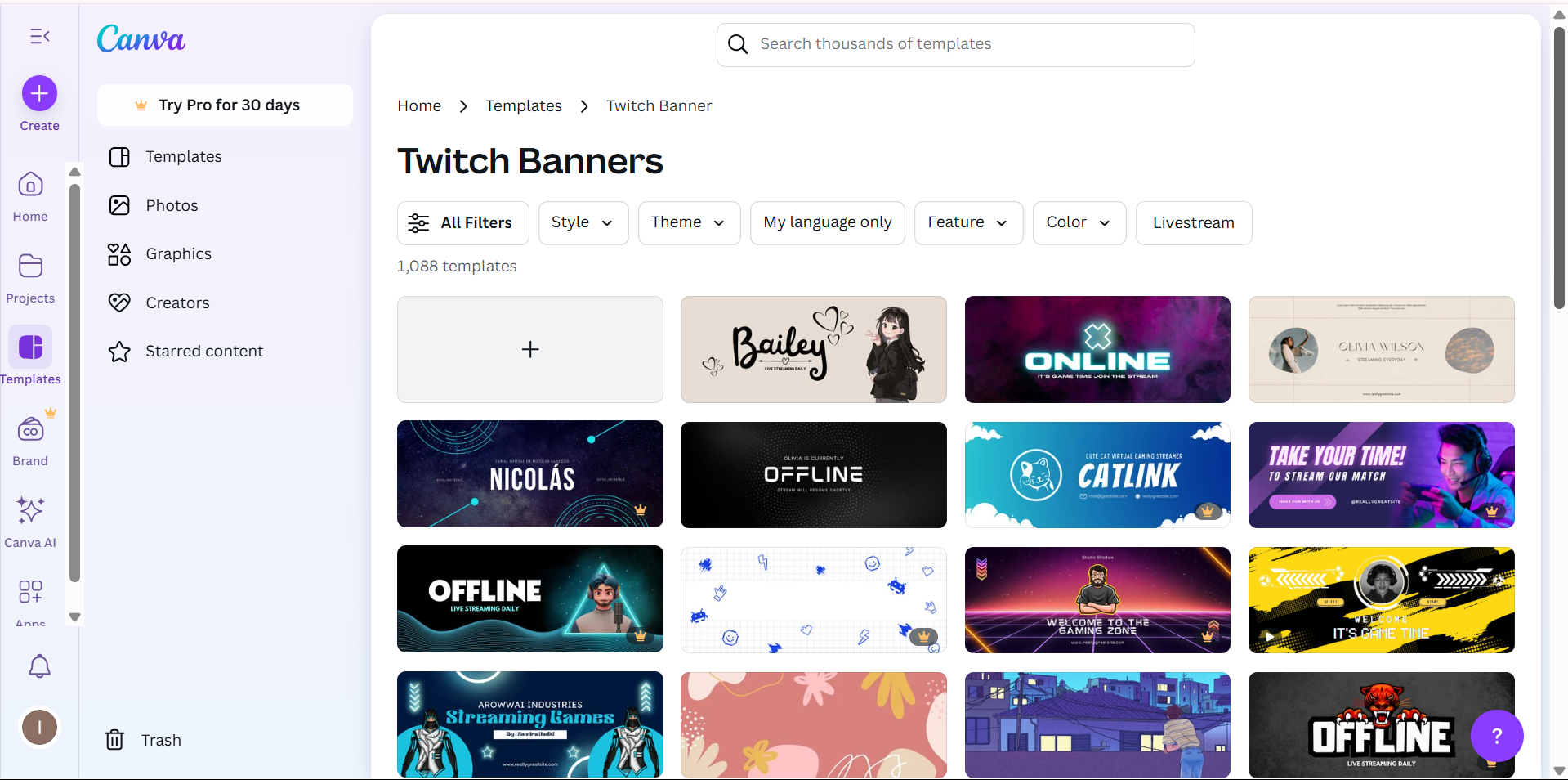Collapse the sidebar
This screenshot has height=780, width=1568.
click(38, 36)
